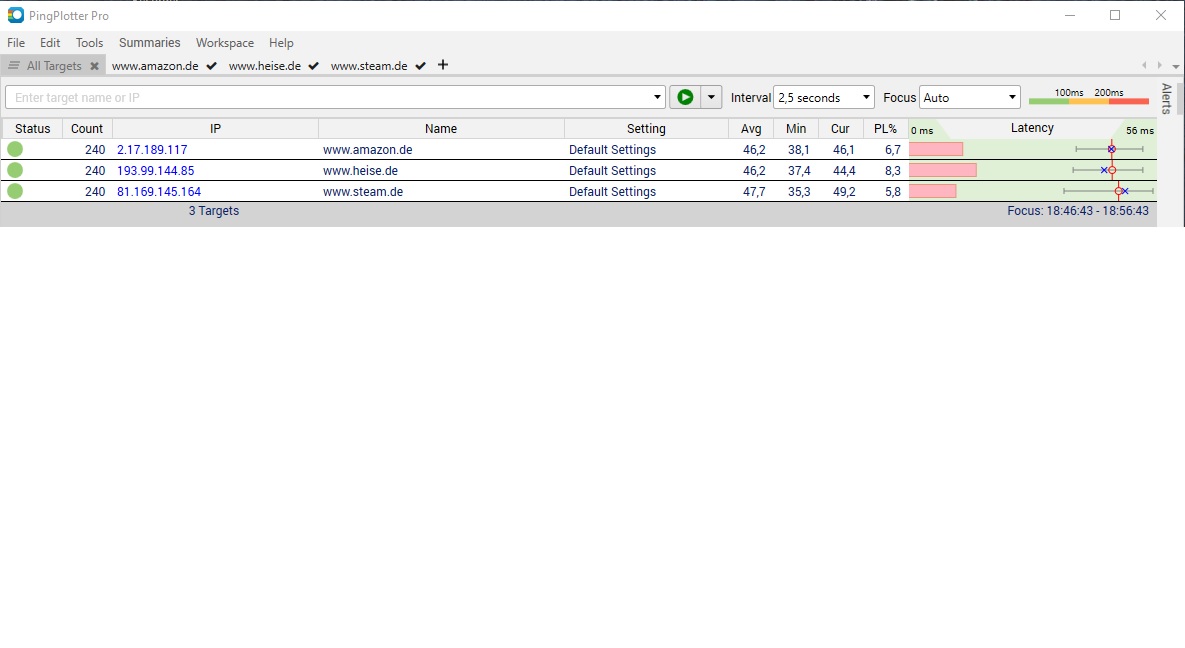
Task: Click Default Settings in www.heise.de row
Action: click(612, 171)
